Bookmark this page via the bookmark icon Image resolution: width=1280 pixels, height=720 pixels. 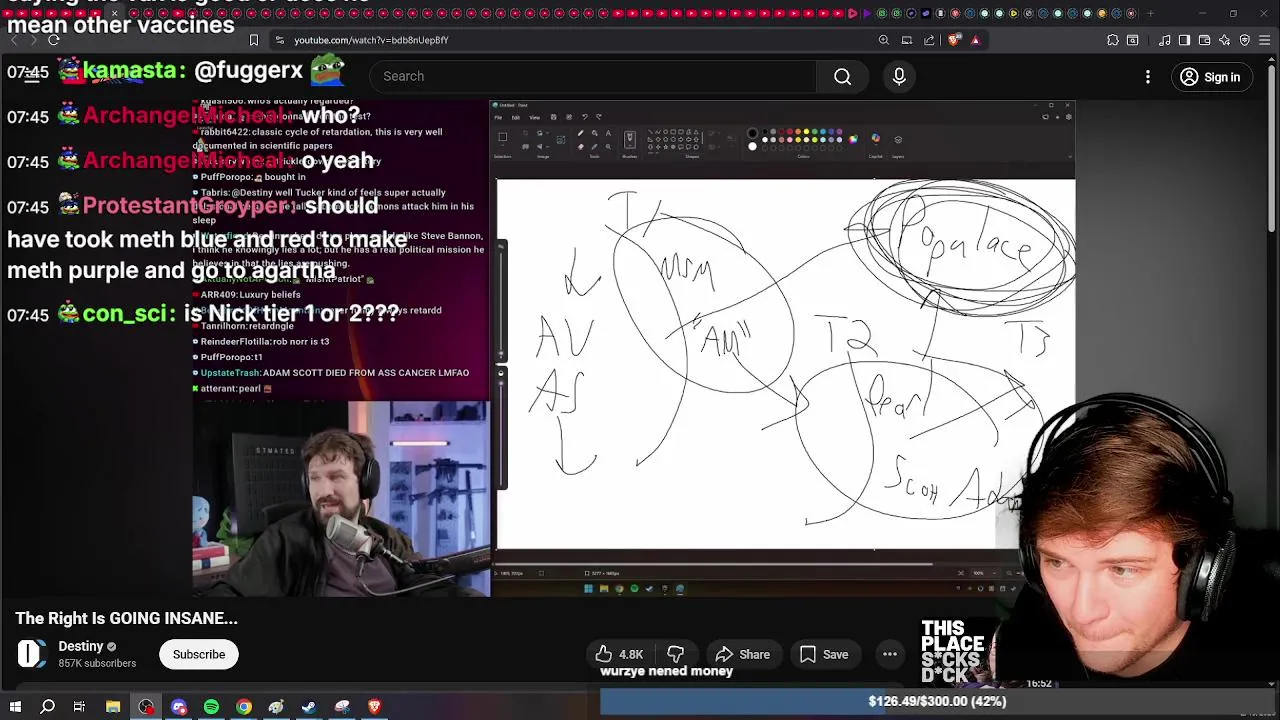click(x=254, y=40)
